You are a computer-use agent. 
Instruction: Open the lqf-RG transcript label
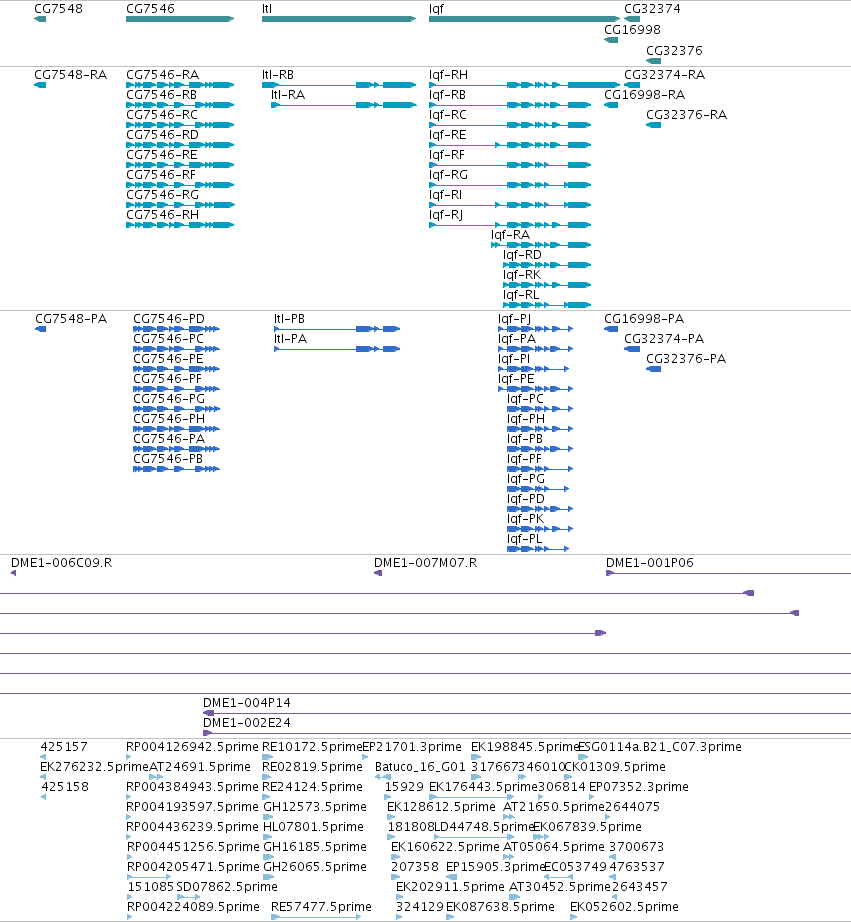448,175
